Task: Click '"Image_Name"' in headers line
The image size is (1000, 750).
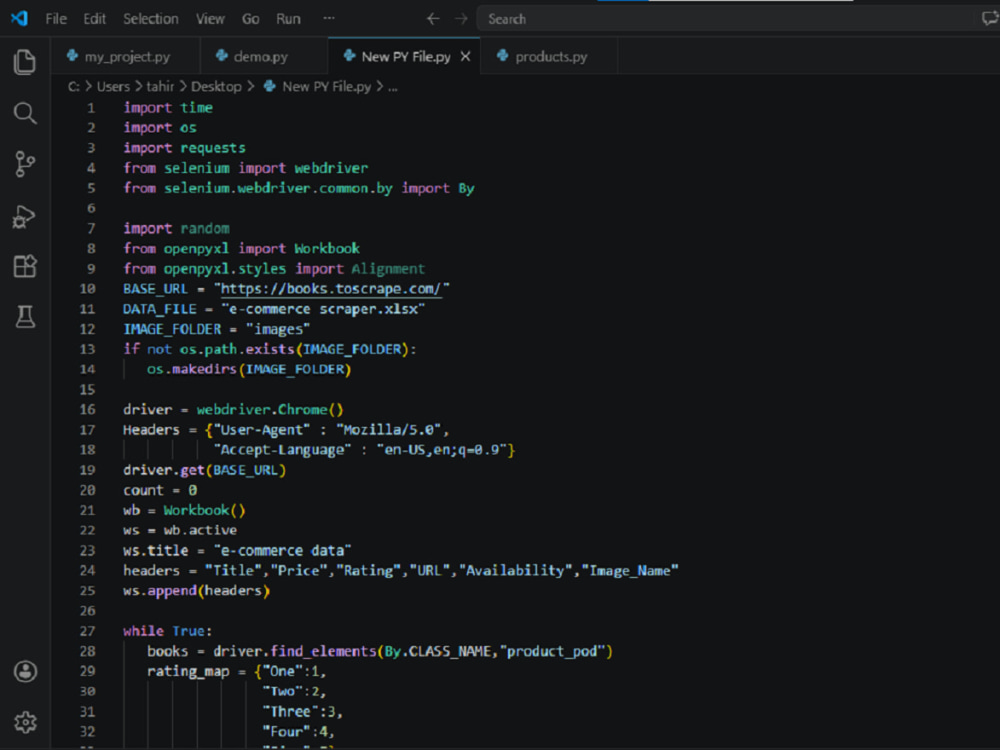Action: 629,571
